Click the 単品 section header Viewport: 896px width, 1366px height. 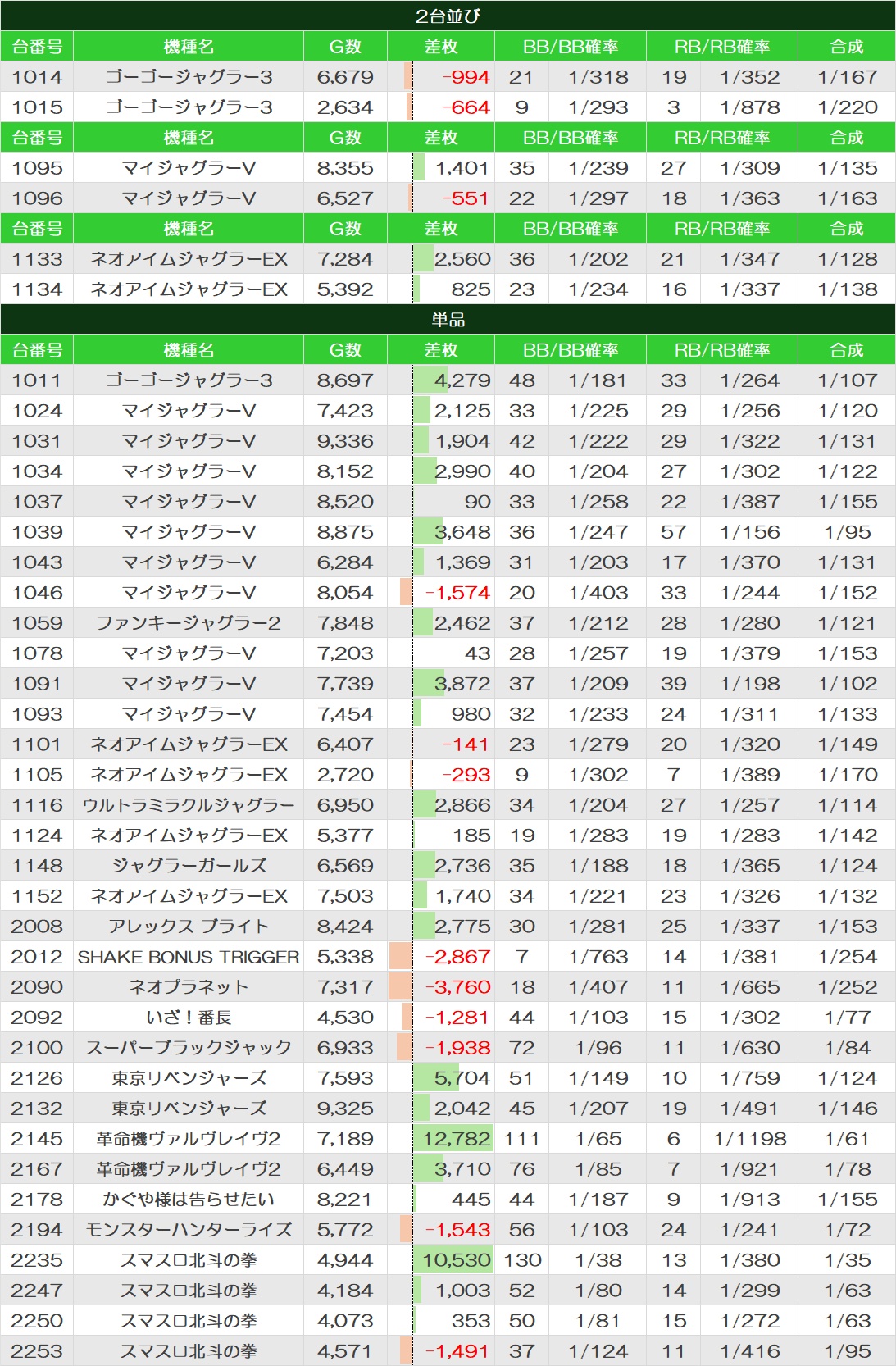point(448,319)
